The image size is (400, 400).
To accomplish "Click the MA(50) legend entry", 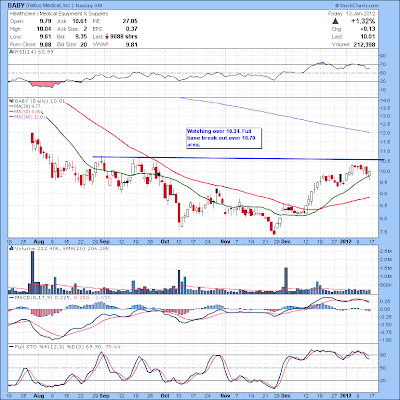I will tap(25, 111).
